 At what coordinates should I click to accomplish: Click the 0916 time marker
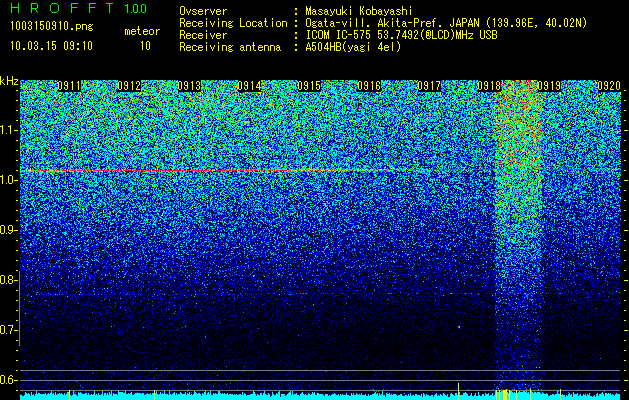tap(369, 86)
